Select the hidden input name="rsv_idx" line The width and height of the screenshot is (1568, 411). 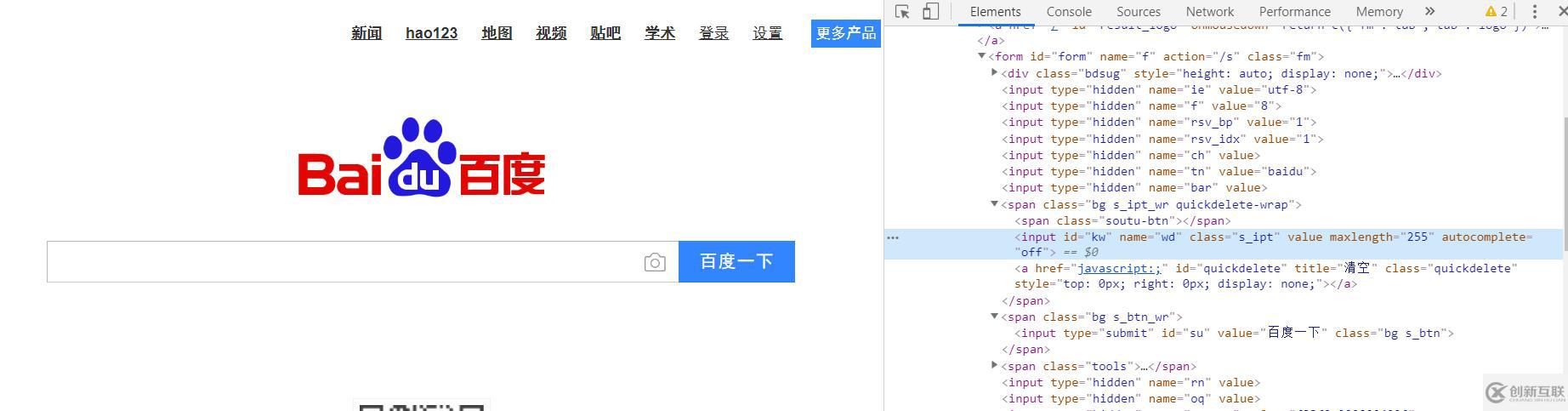click(x=1162, y=139)
